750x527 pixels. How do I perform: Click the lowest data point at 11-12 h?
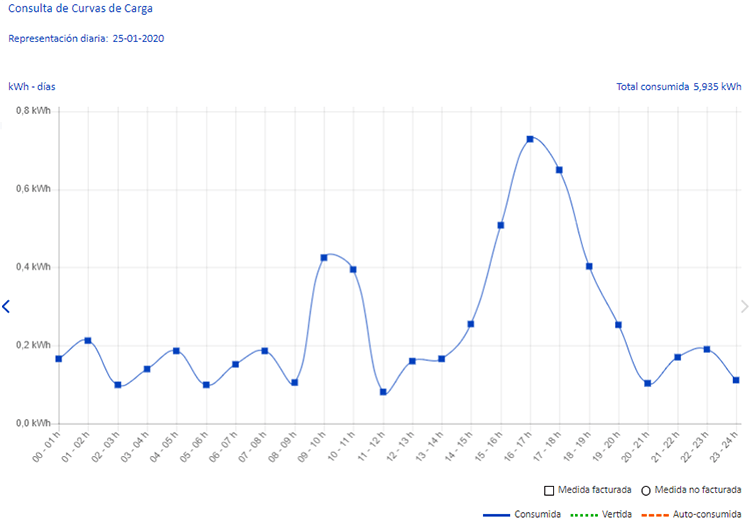(x=383, y=392)
